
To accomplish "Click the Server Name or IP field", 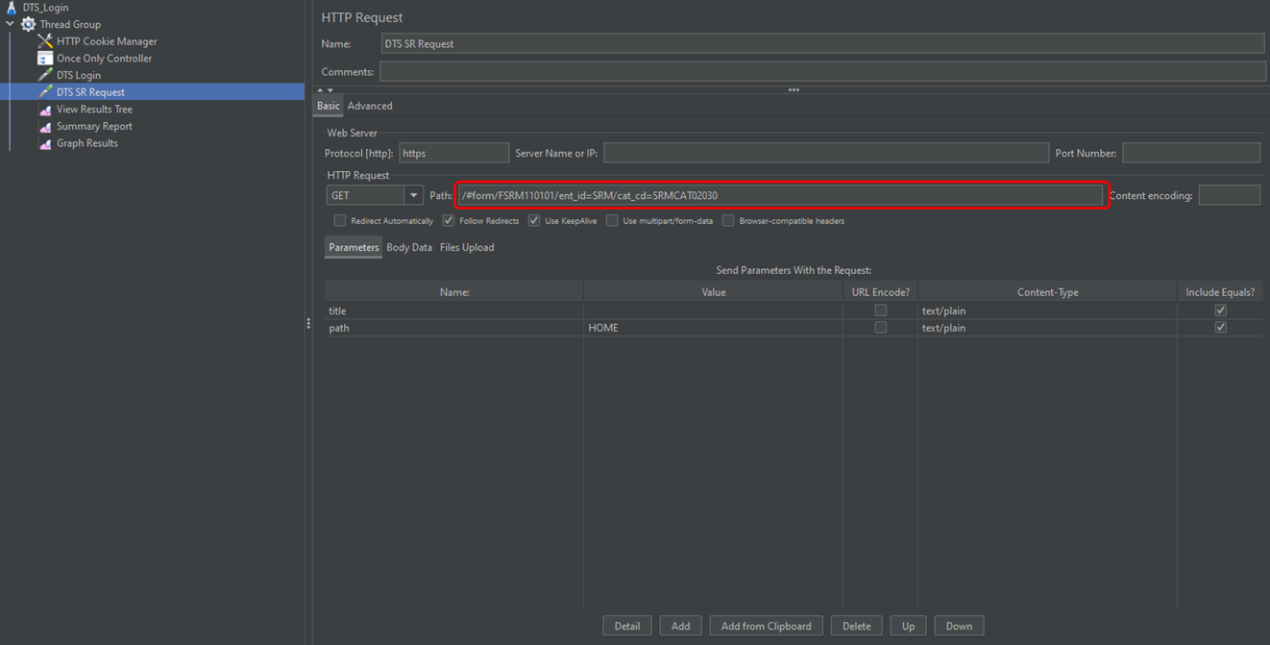I will tap(825, 153).
